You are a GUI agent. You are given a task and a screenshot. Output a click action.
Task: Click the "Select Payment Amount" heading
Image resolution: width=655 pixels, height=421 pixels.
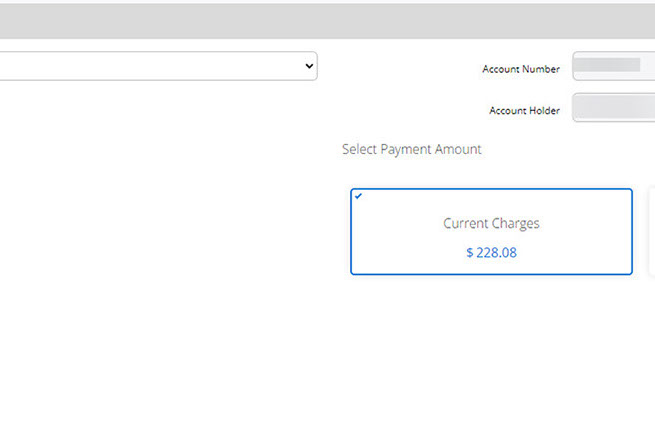click(x=411, y=149)
